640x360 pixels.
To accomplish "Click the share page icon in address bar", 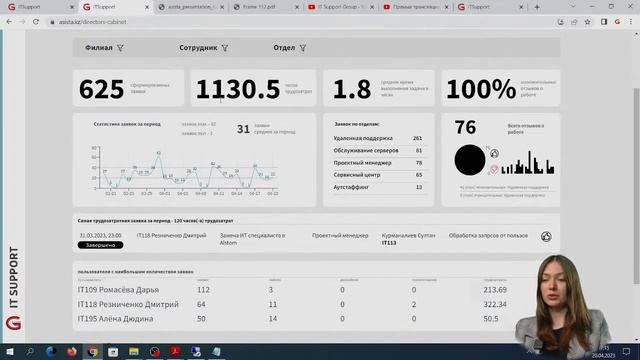I will pos(574,22).
